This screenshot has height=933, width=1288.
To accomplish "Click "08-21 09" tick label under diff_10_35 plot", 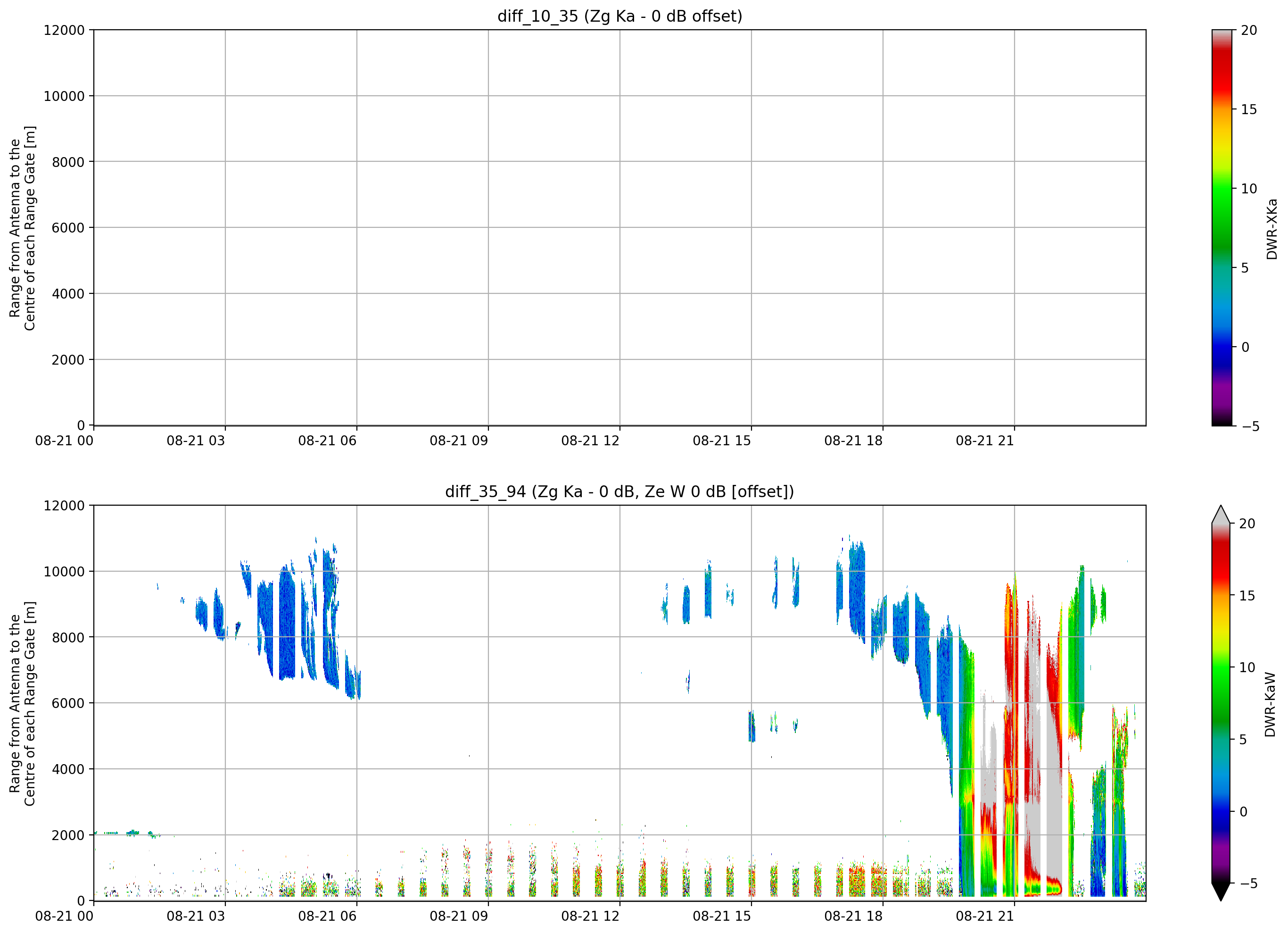I will pyautogui.click(x=459, y=441).
